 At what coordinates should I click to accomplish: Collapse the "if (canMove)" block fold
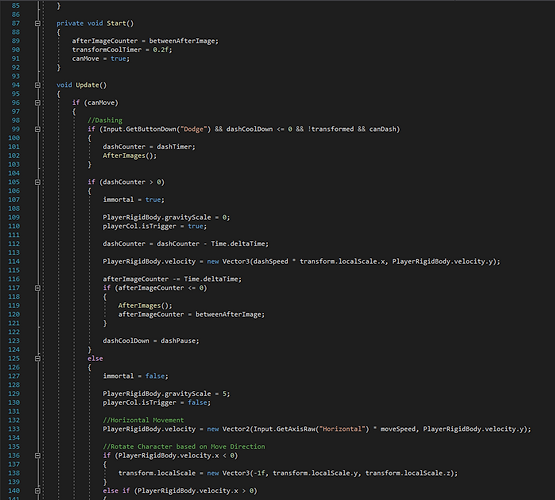38,103
